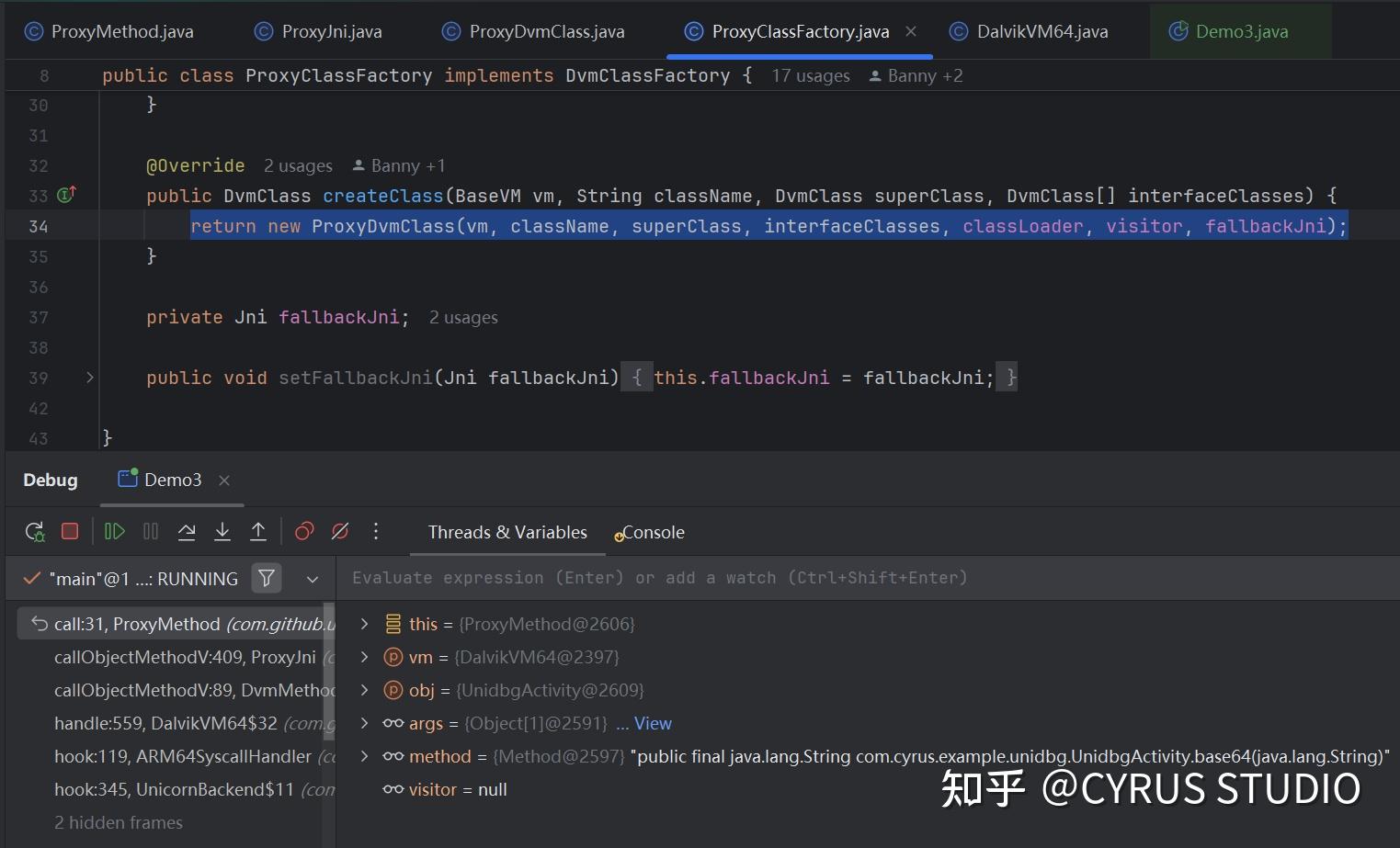The width and height of the screenshot is (1400, 848).
Task: Expand the folded setFallbackJni method
Action: (89, 378)
